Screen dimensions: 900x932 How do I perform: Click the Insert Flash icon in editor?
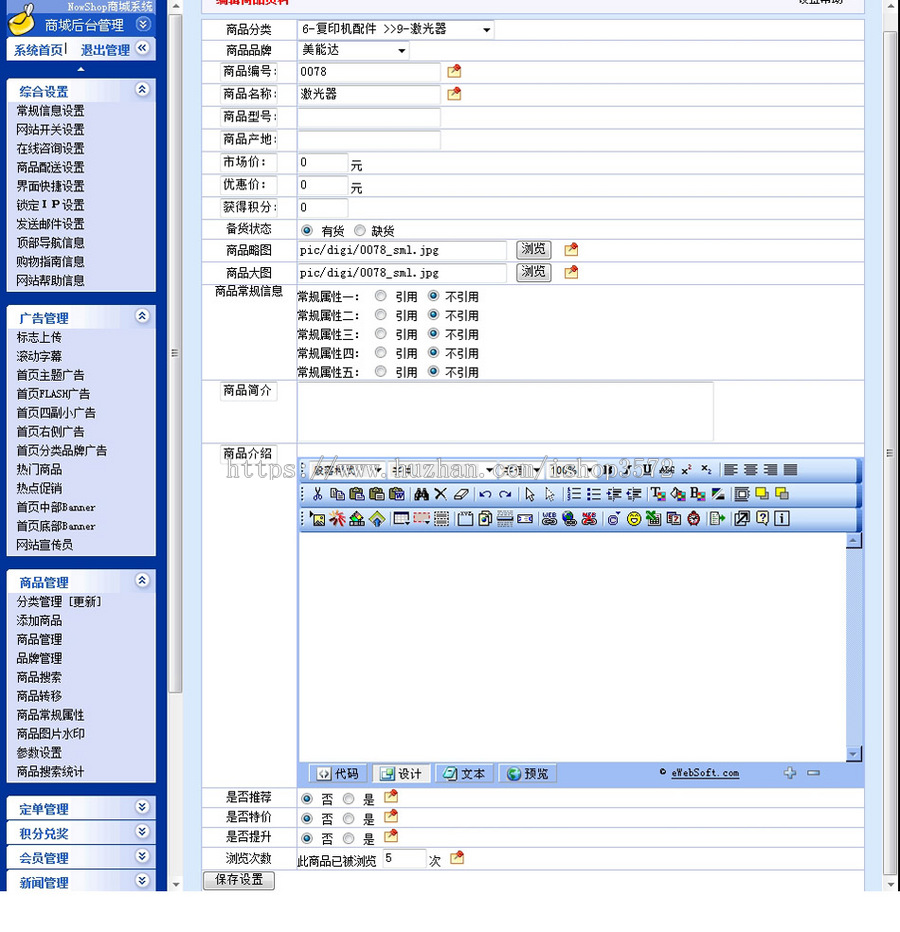[337, 519]
